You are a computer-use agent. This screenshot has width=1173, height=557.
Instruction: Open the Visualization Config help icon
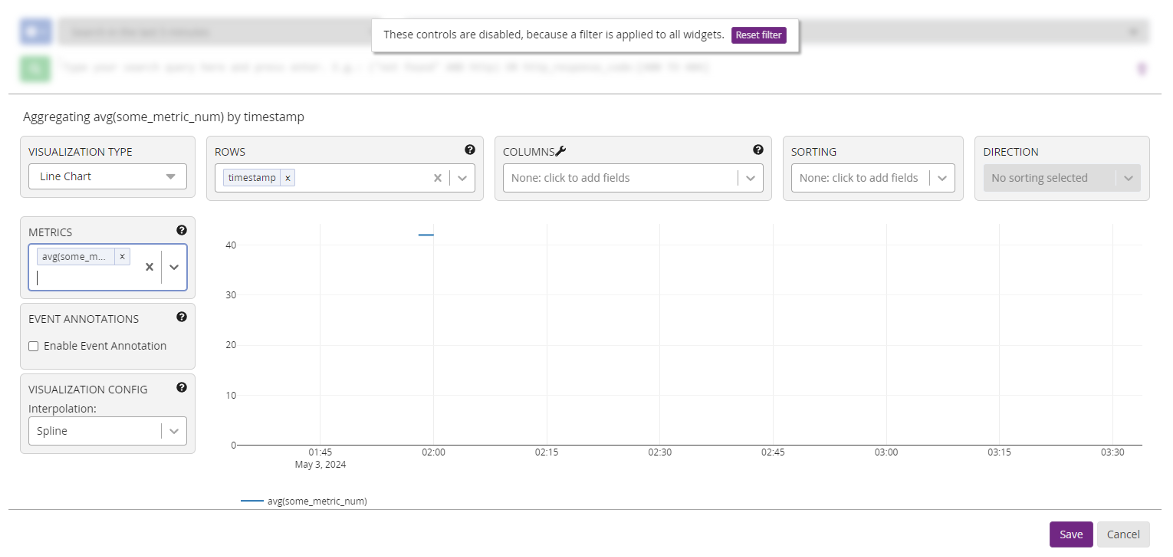(181, 387)
